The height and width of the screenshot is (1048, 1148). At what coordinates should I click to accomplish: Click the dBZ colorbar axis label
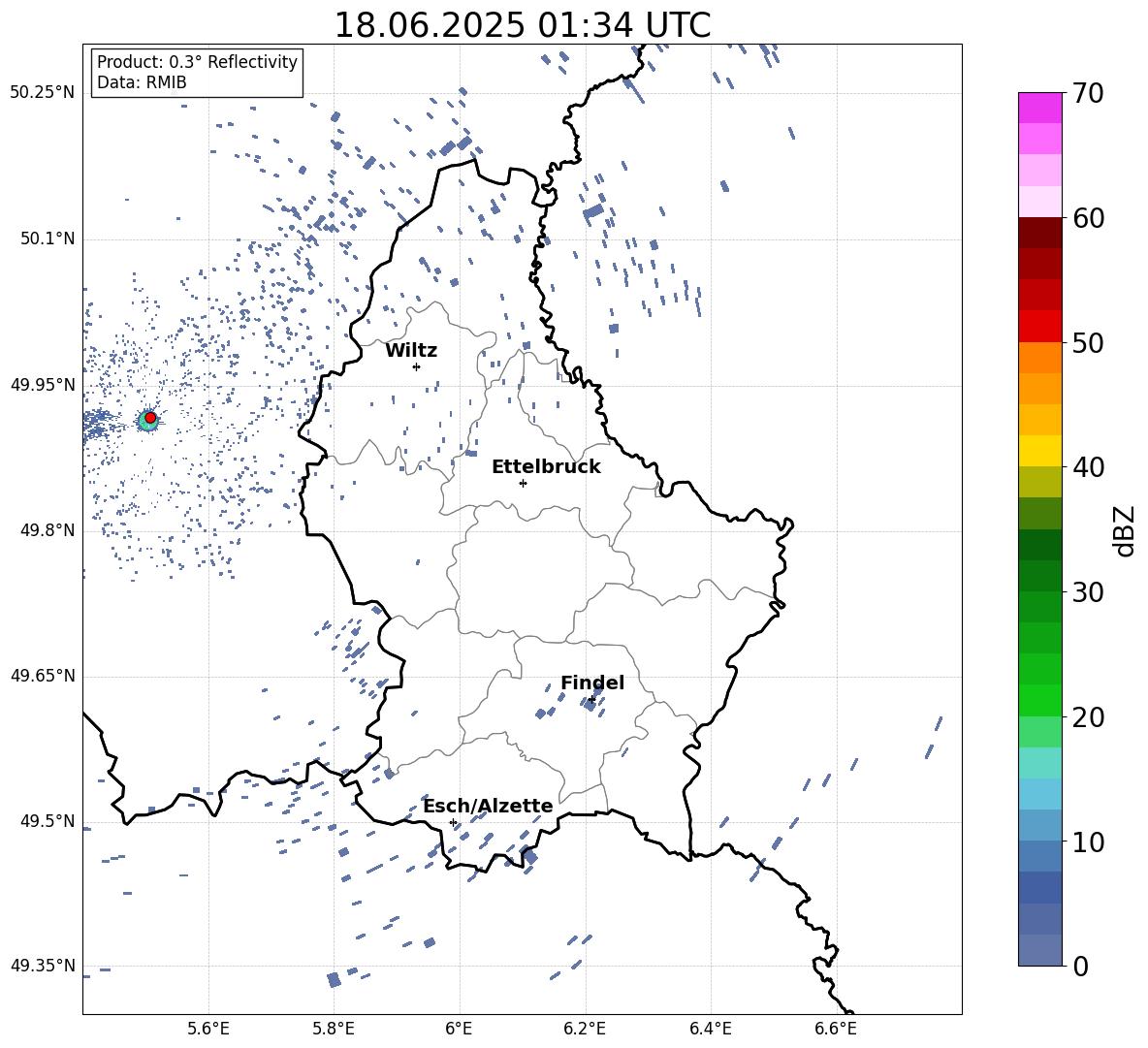tap(1124, 530)
